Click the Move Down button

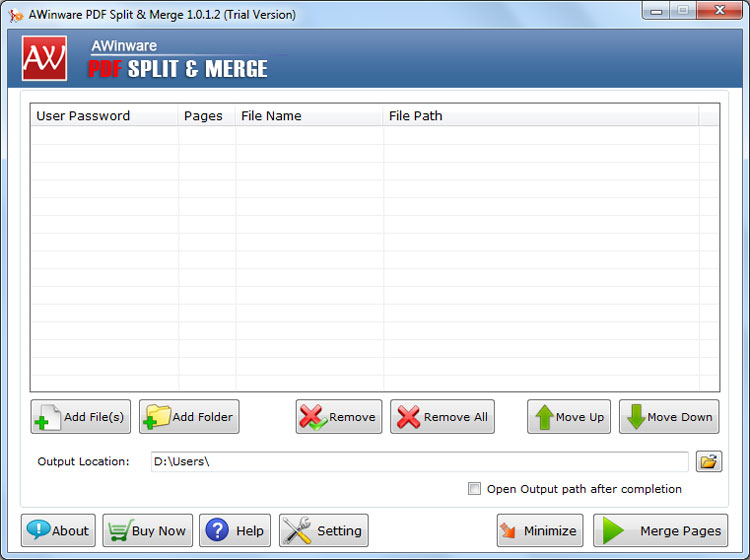pos(669,417)
